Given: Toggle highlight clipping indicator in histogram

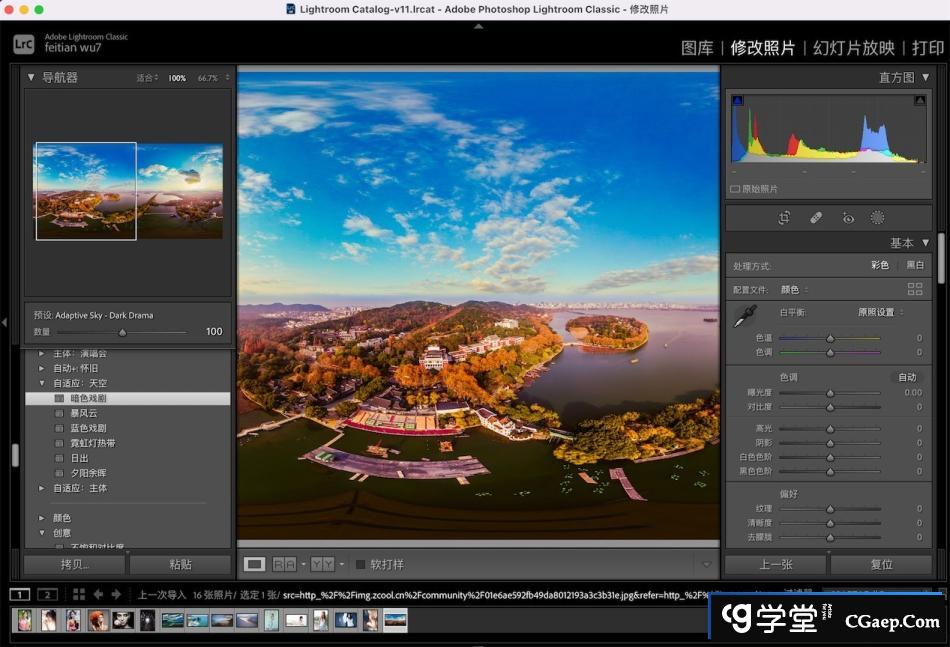Looking at the screenshot, I should tap(922, 101).
